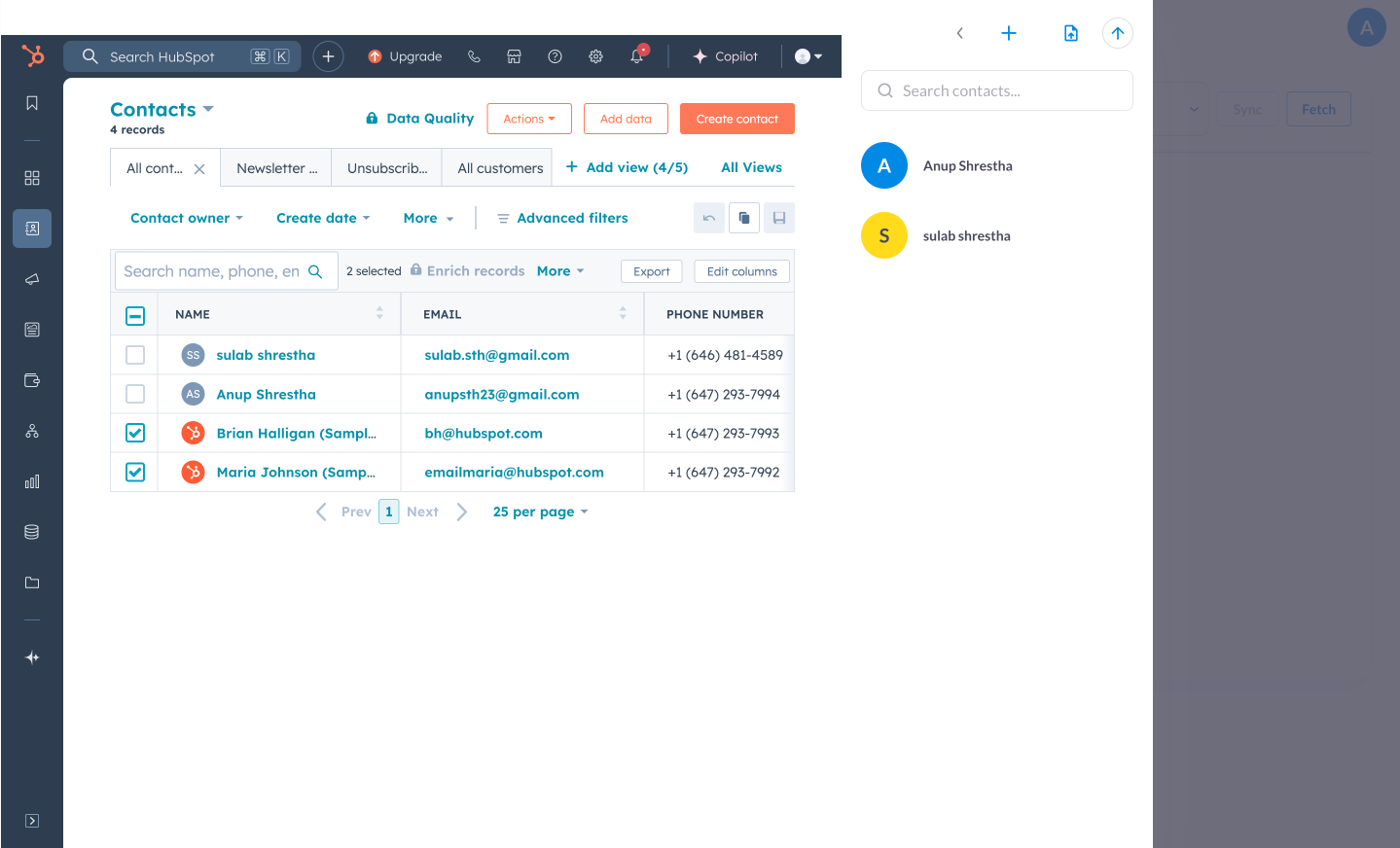The width and height of the screenshot is (1400, 848).
Task: Click the upload arrow in side panel
Action: [x=1118, y=33]
